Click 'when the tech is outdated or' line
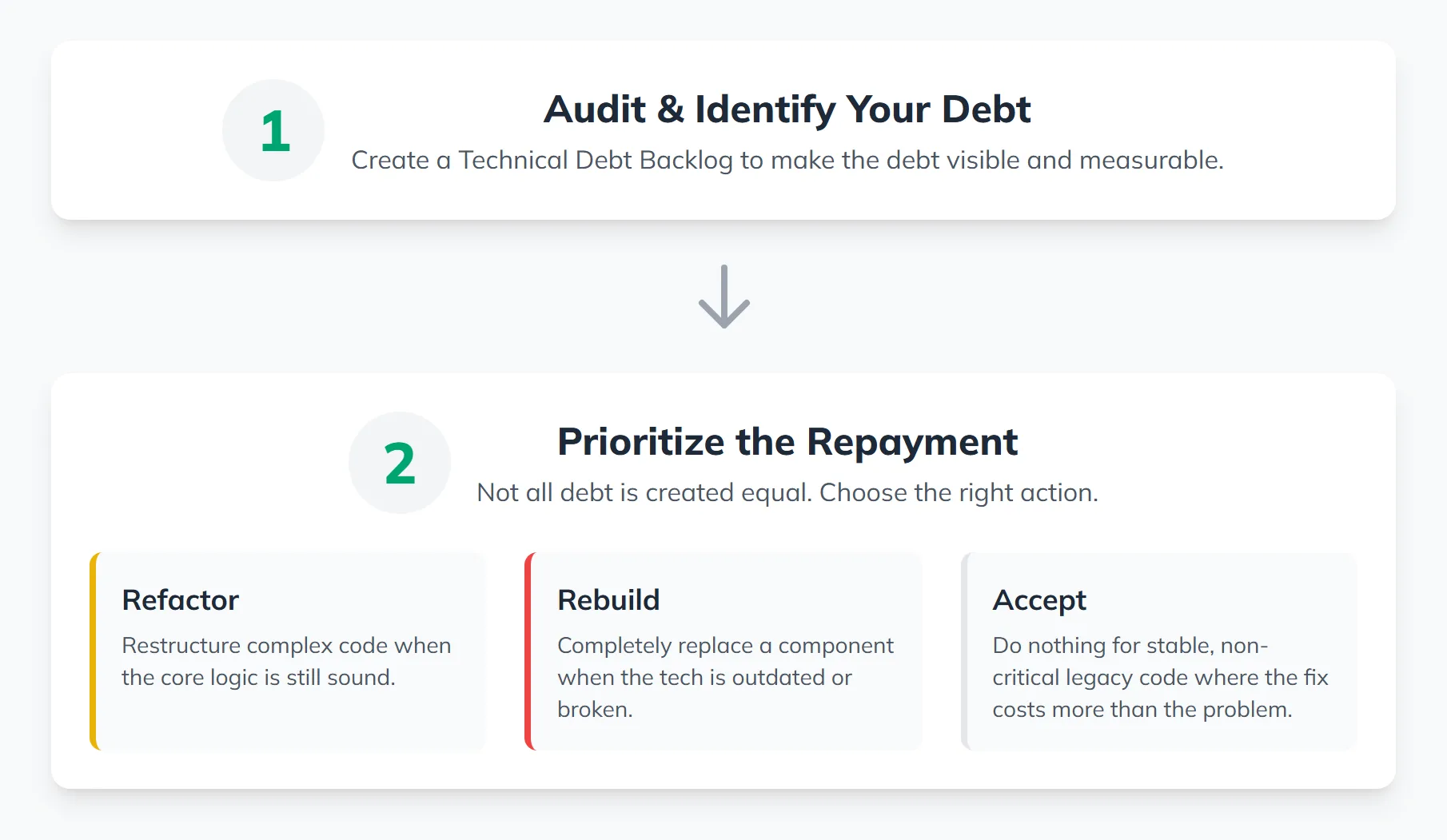The image size is (1447, 840). (x=704, y=678)
